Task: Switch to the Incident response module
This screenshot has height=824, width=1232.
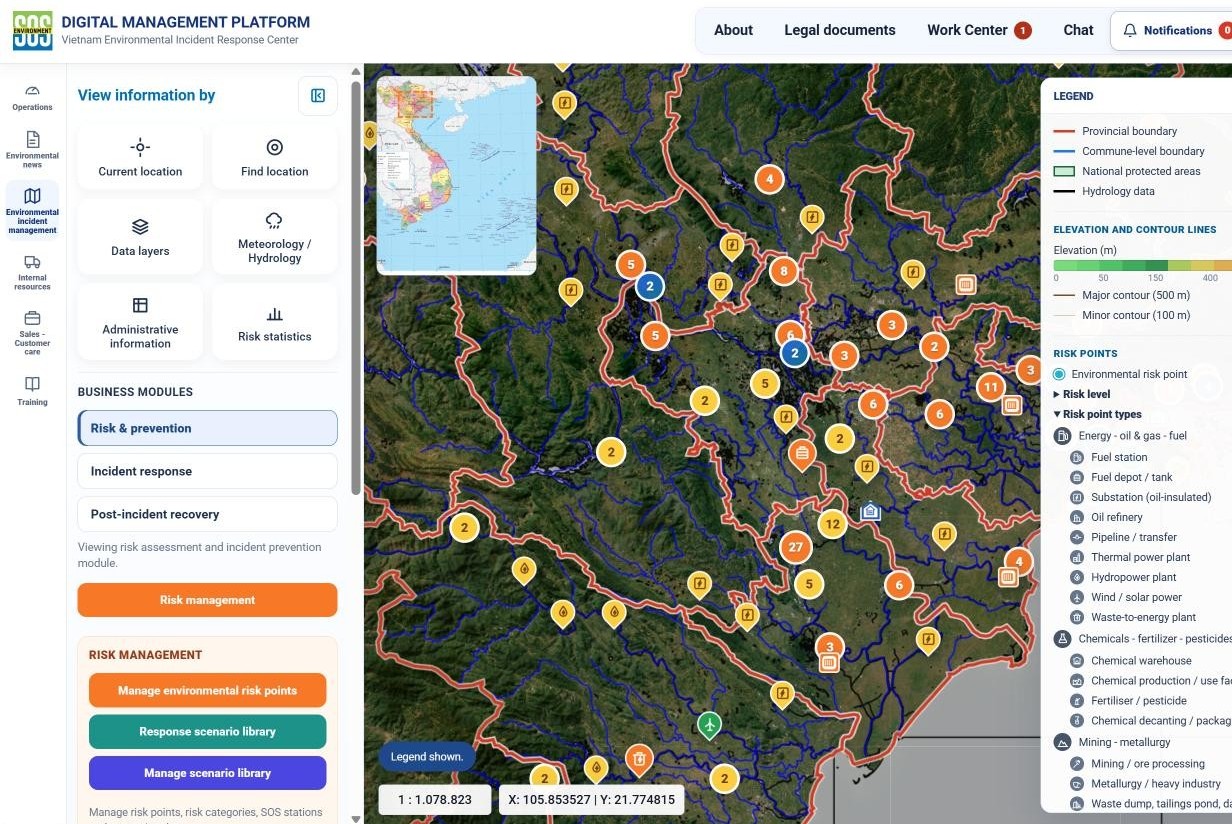Action: point(207,471)
